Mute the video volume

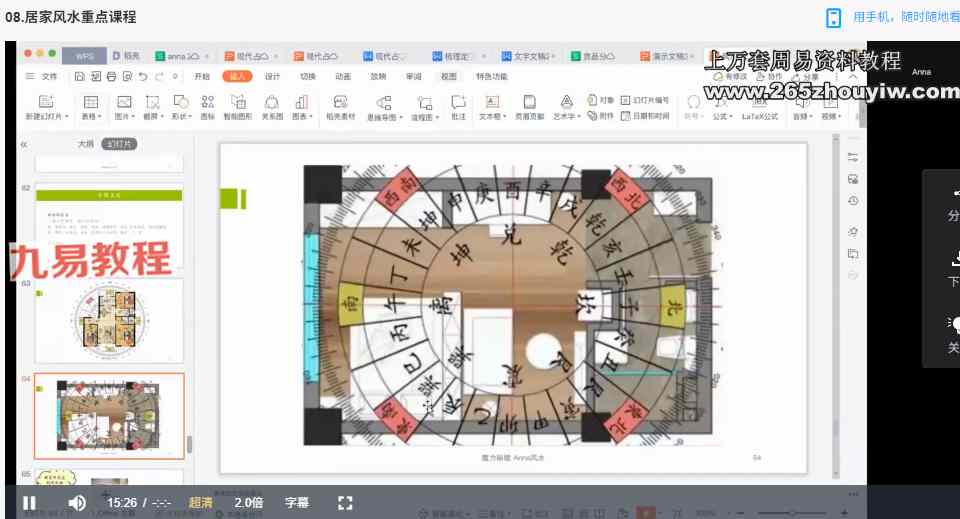point(77,502)
